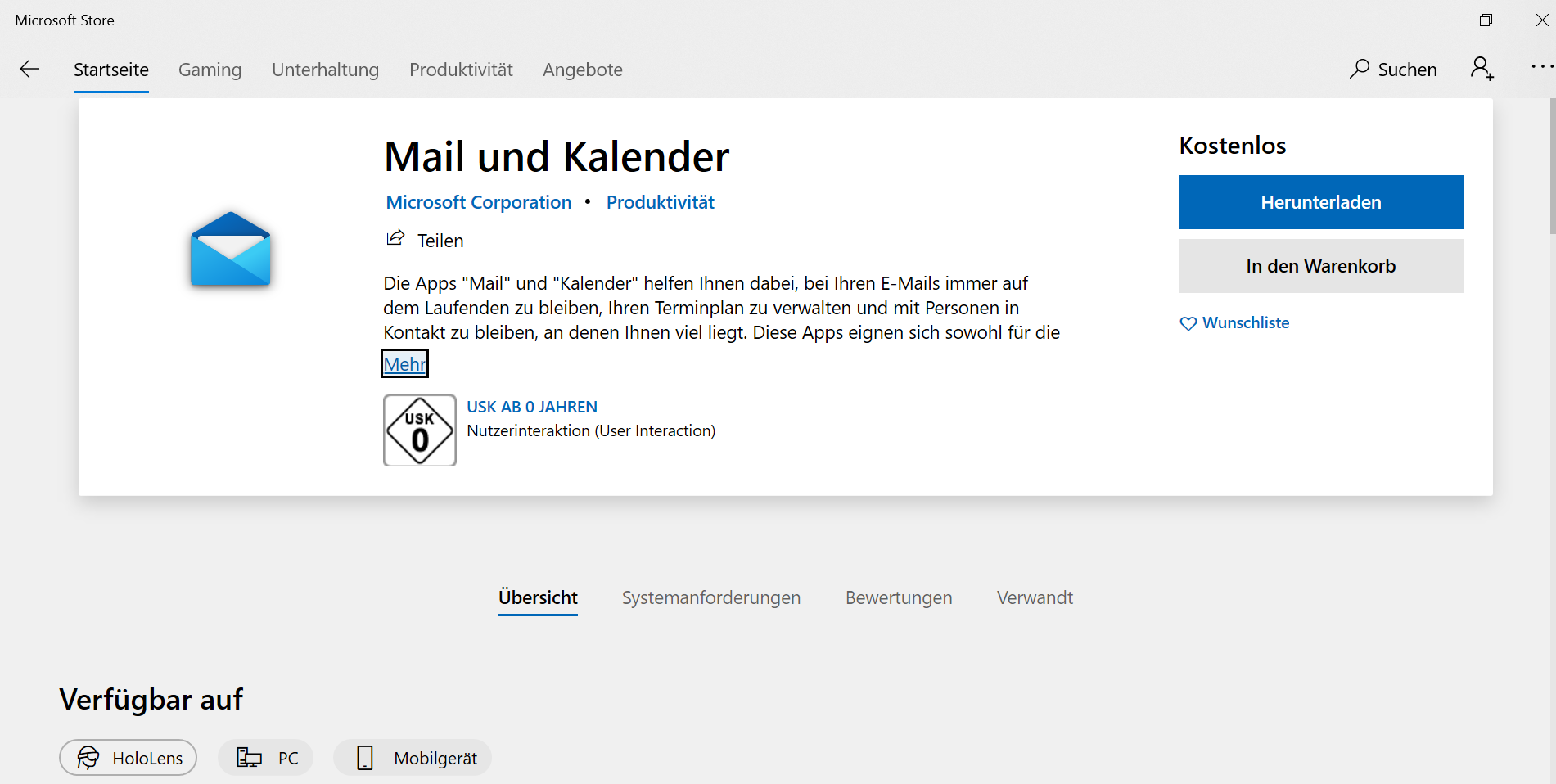Click the PC device icon
Image resolution: width=1556 pixels, height=784 pixels.
(x=249, y=758)
